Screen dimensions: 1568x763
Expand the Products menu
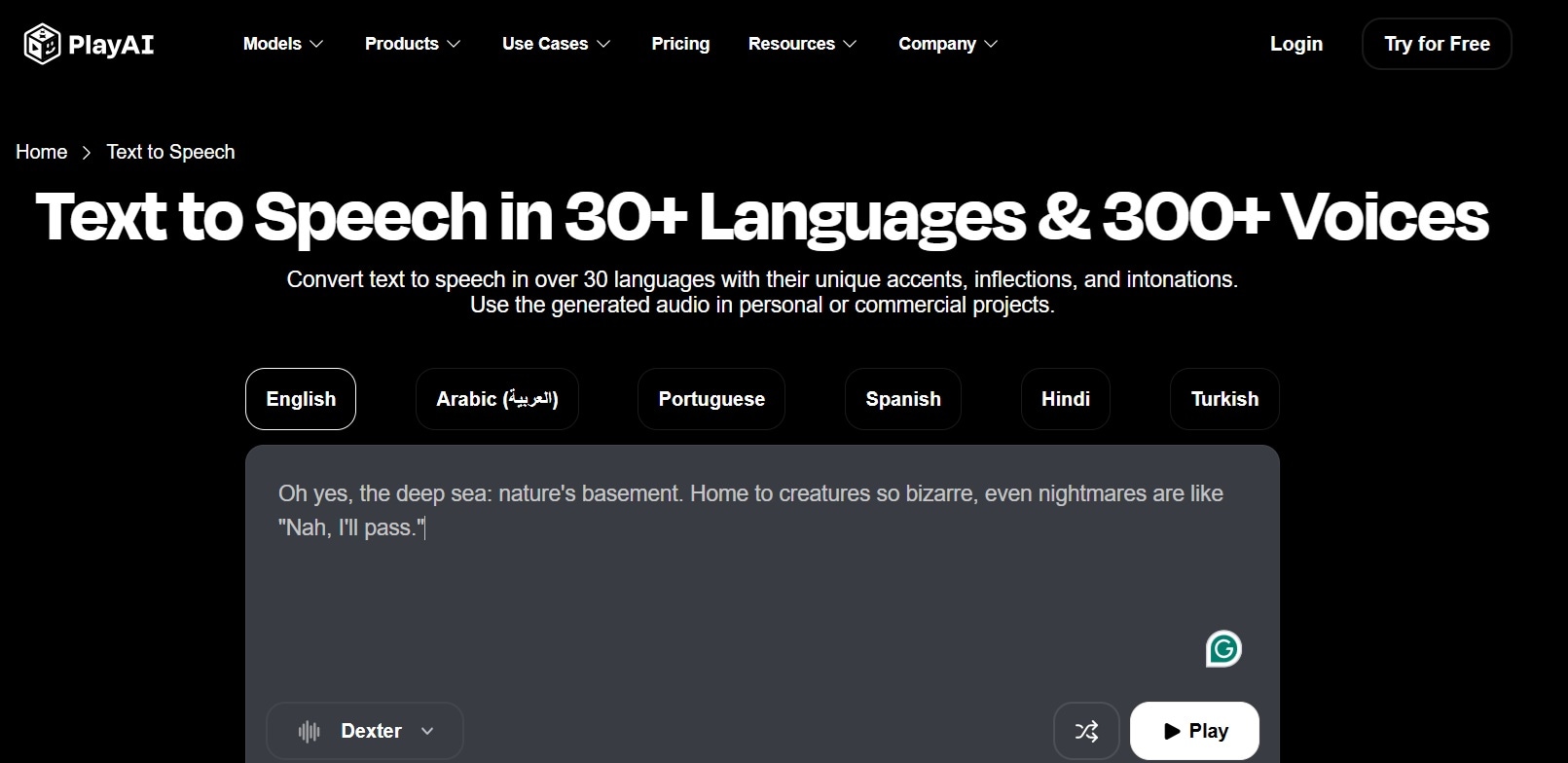pos(413,44)
